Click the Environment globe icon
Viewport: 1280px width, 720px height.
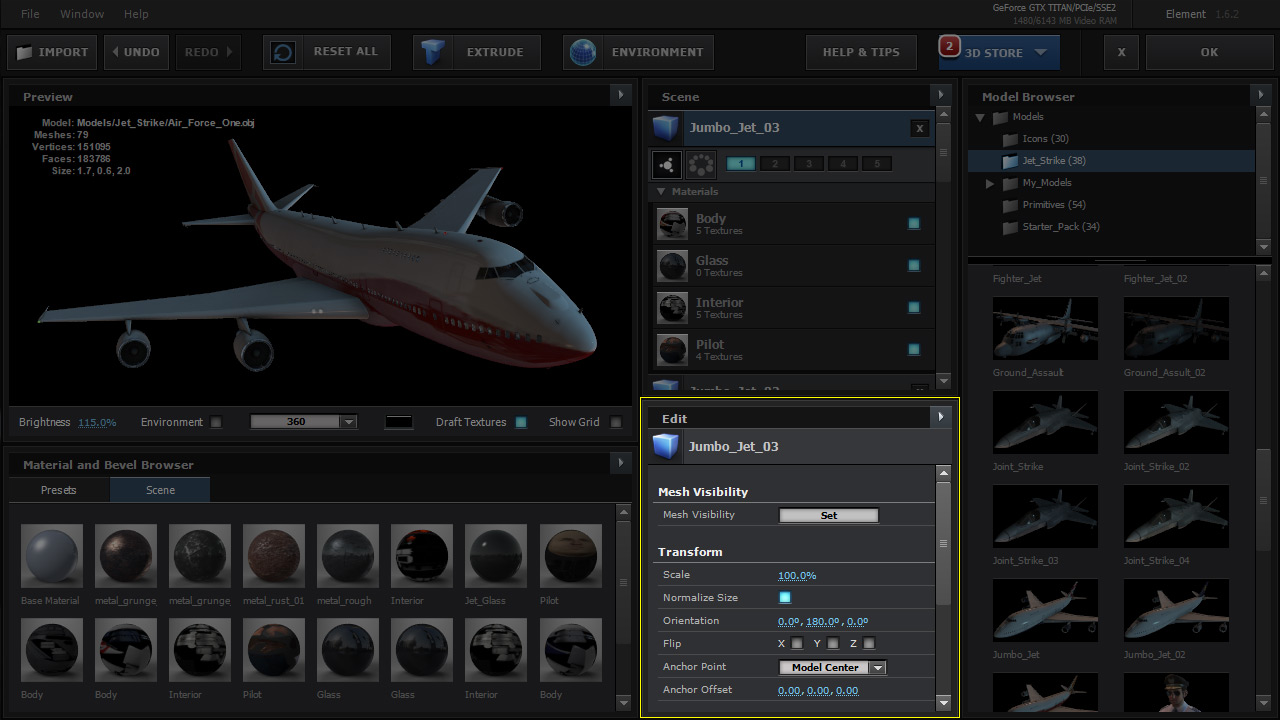(x=583, y=52)
